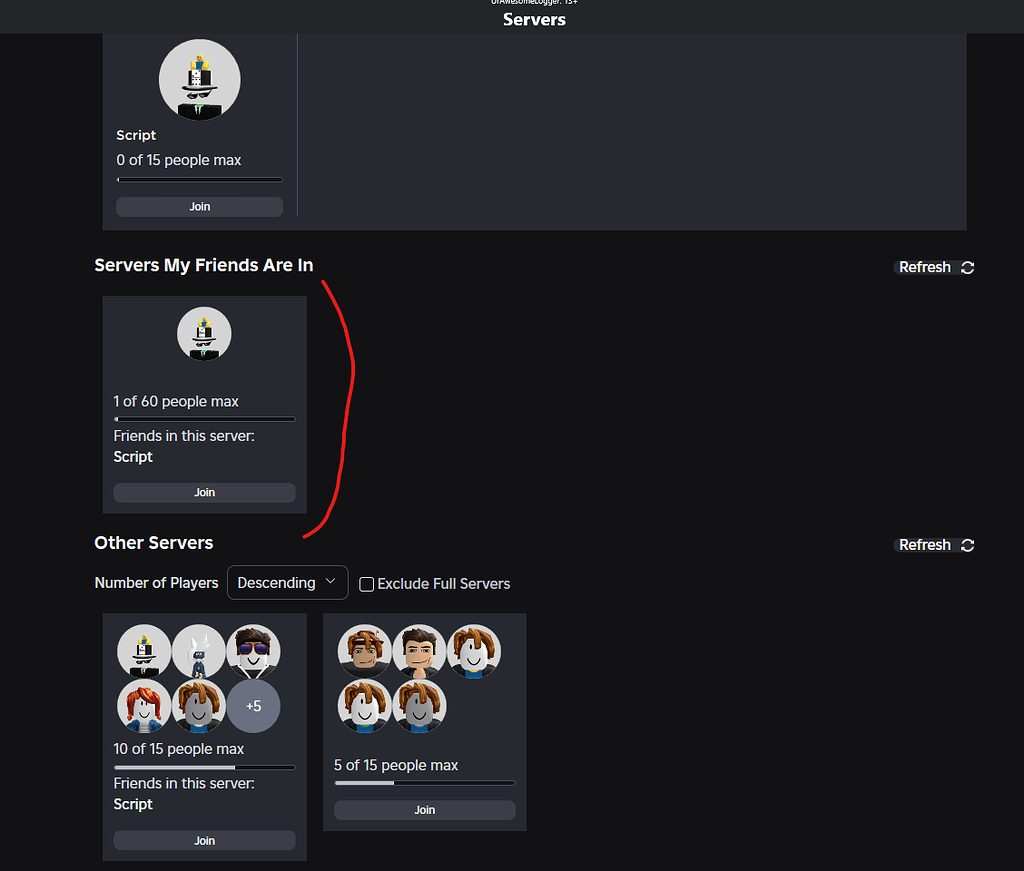Click the Number of Players label
Viewport: 1024px width, 871px height.
pos(156,582)
